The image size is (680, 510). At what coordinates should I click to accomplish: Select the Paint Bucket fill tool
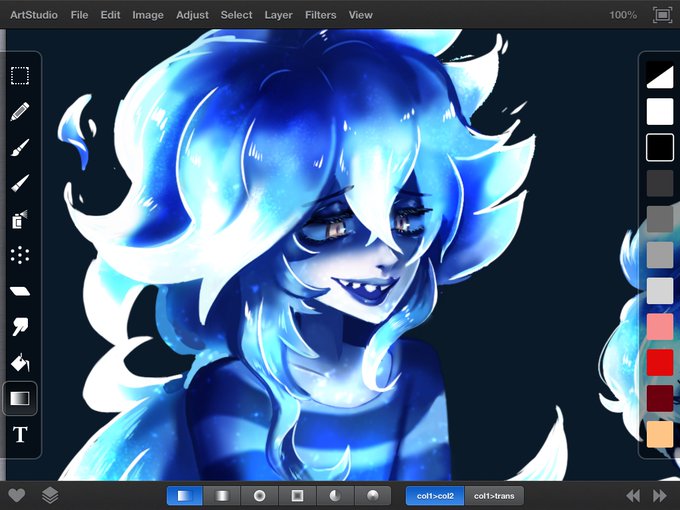point(20,363)
